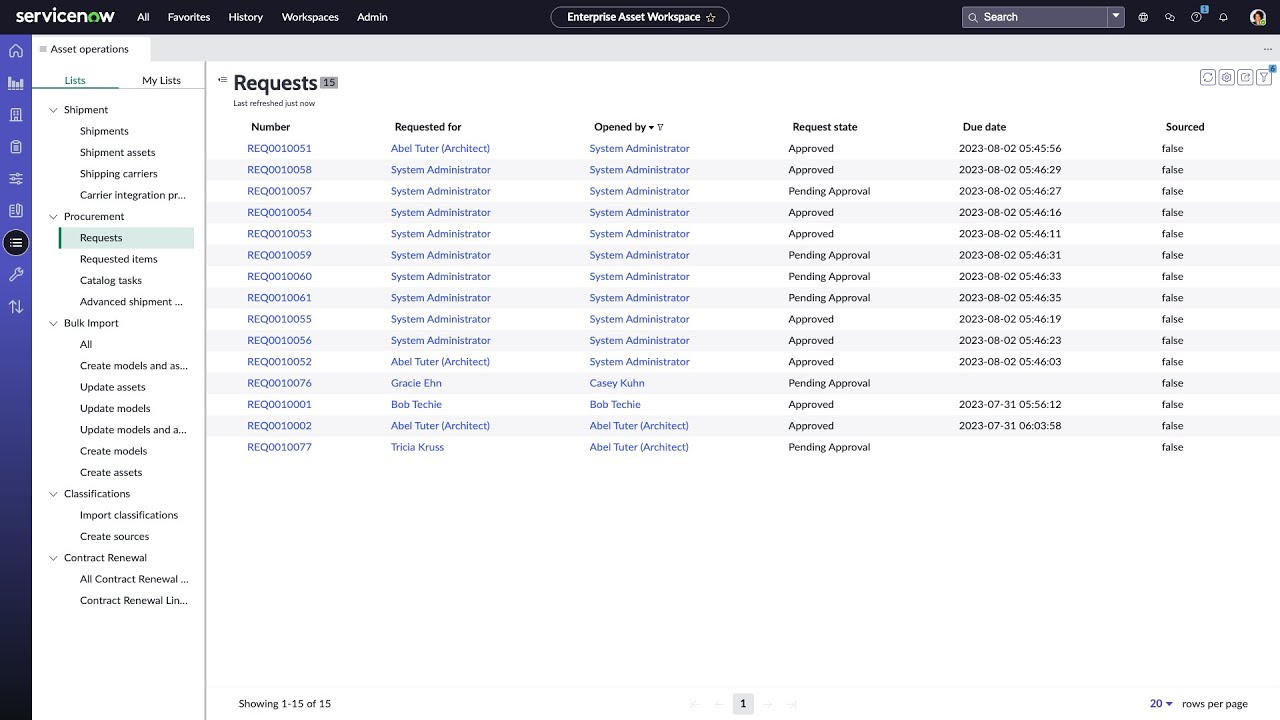Viewport: 1280px width, 720px height.
Task: Open request REQ0010076
Action: [279, 383]
